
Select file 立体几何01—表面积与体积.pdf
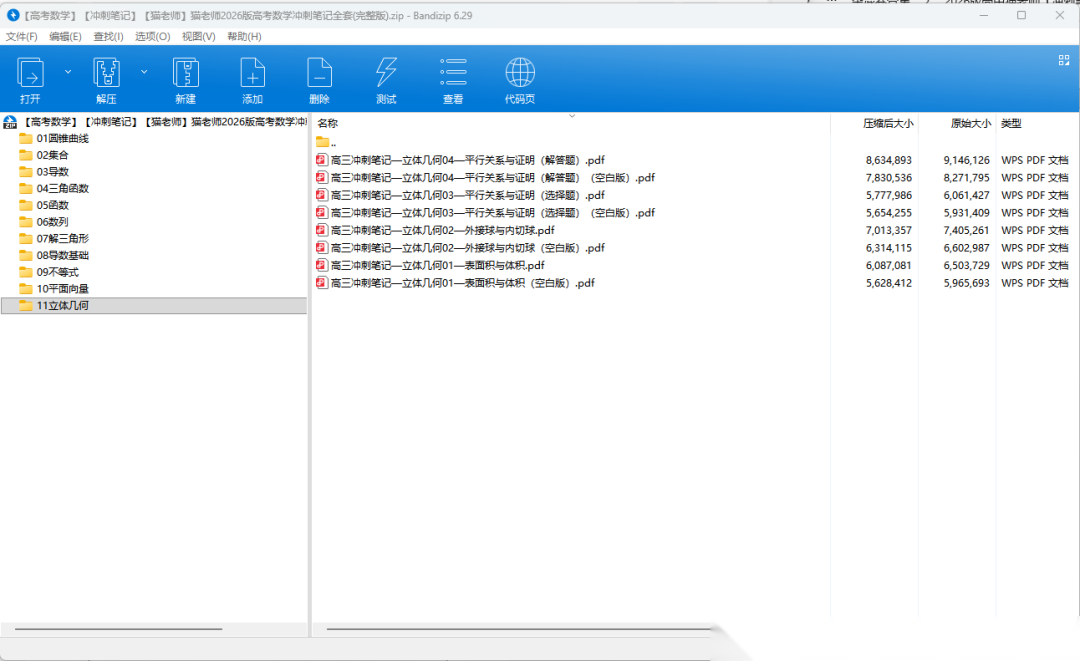(x=437, y=265)
